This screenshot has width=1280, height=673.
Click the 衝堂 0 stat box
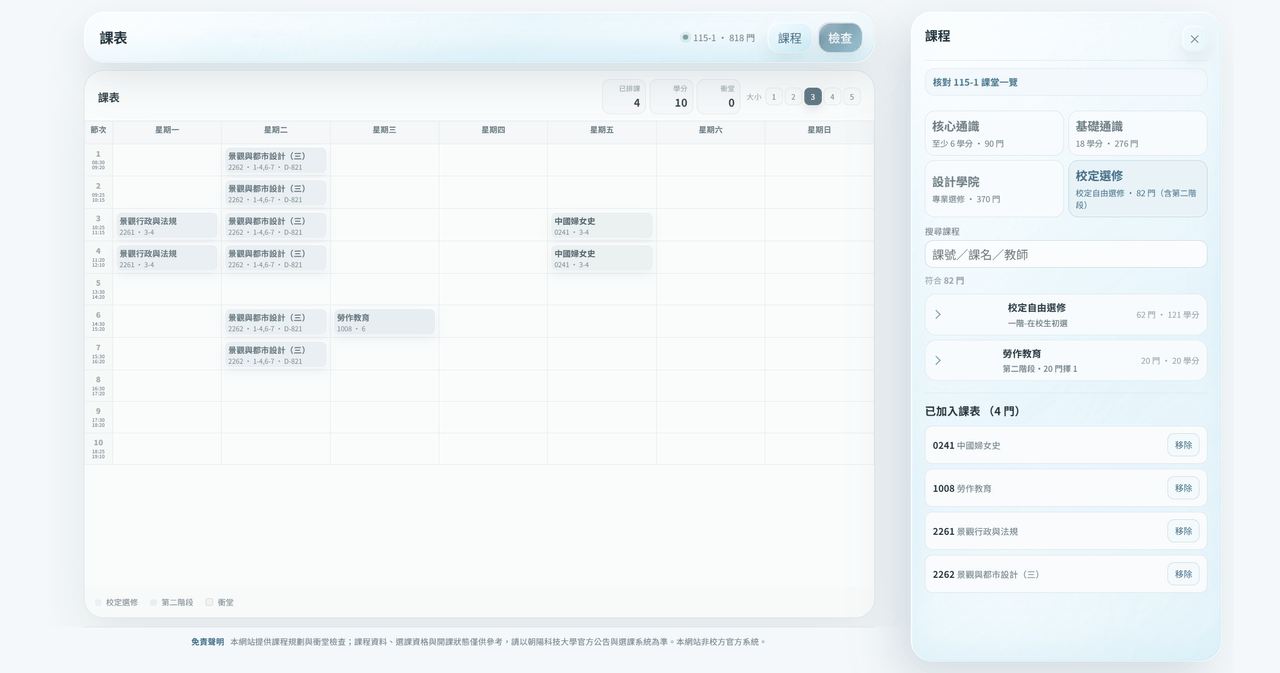[718, 97]
